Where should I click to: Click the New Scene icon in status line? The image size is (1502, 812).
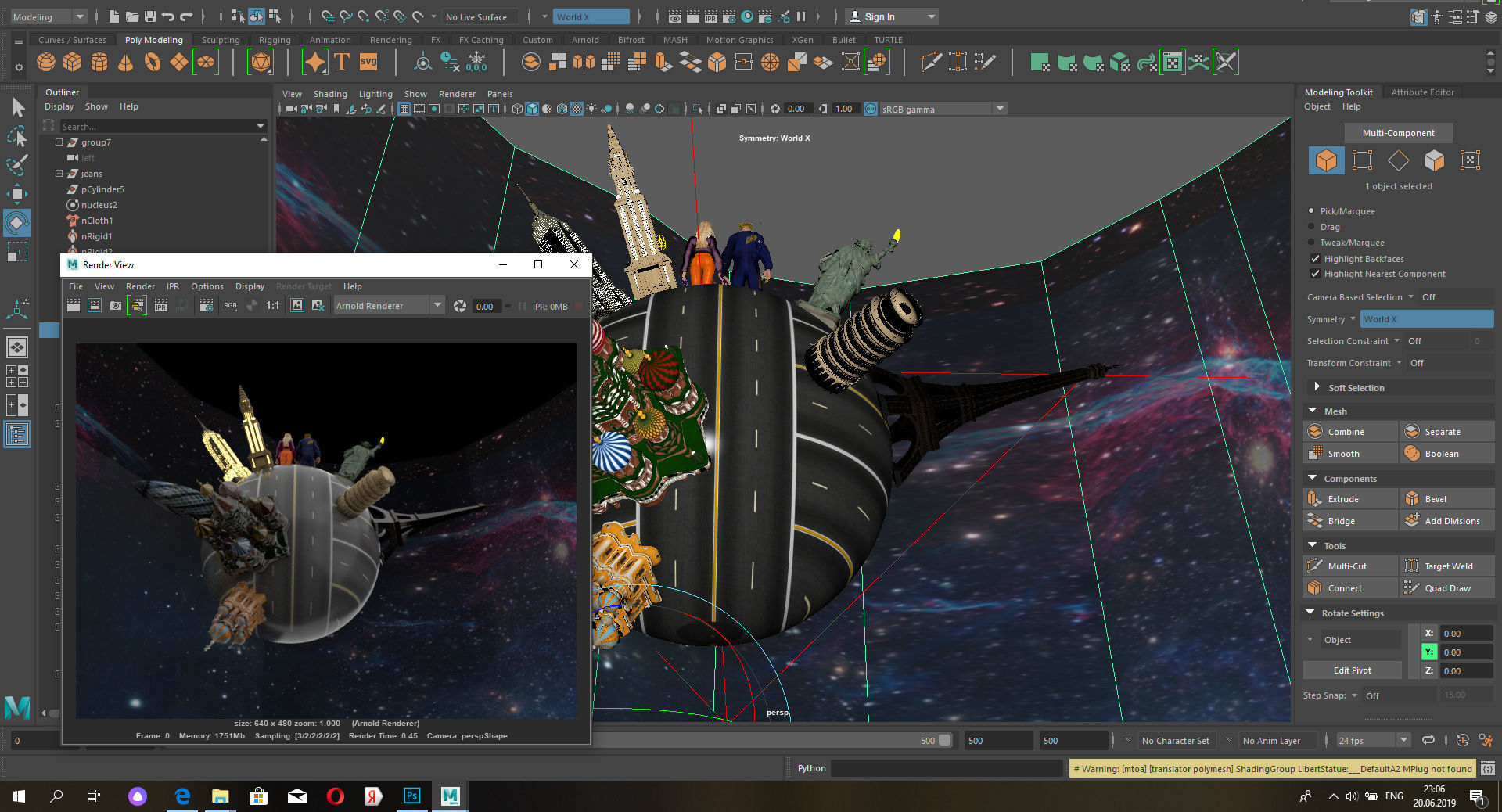(114, 16)
